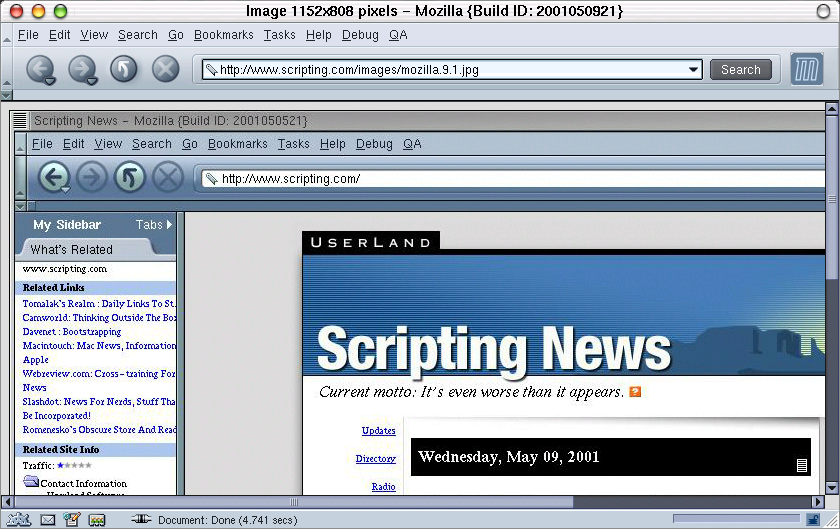Collapse the pictured window's menu bar grippy
Viewport: 840px width, 529px height.
pyautogui.click(x=20, y=144)
